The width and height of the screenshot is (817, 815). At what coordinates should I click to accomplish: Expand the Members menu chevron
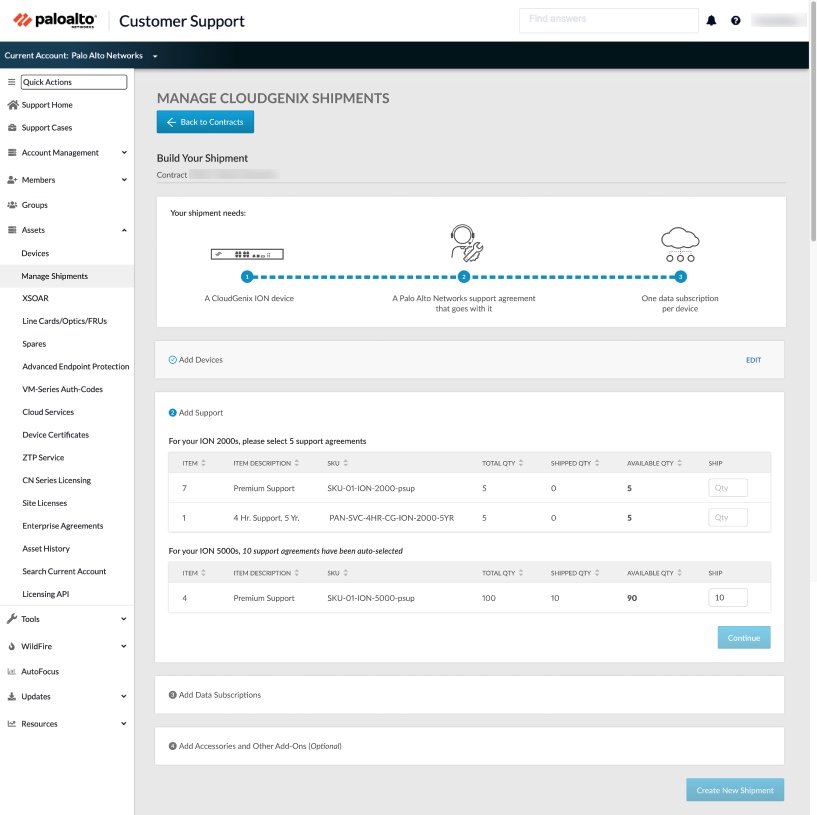click(124, 180)
